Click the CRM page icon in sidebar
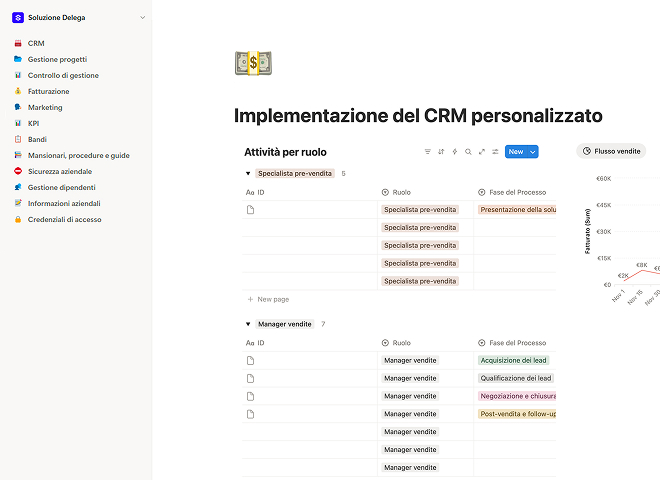 coord(18,43)
